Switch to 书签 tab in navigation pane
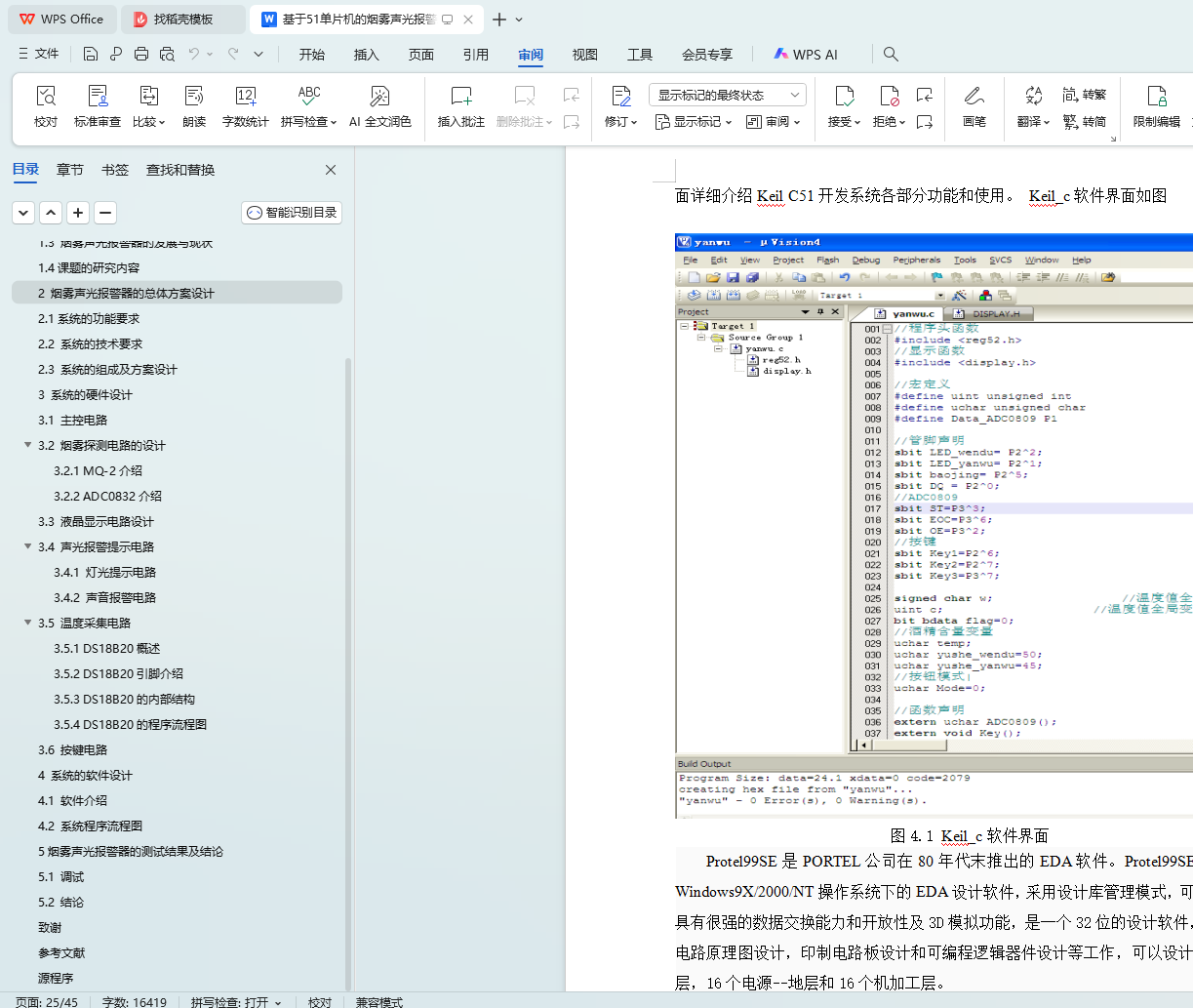 115,170
